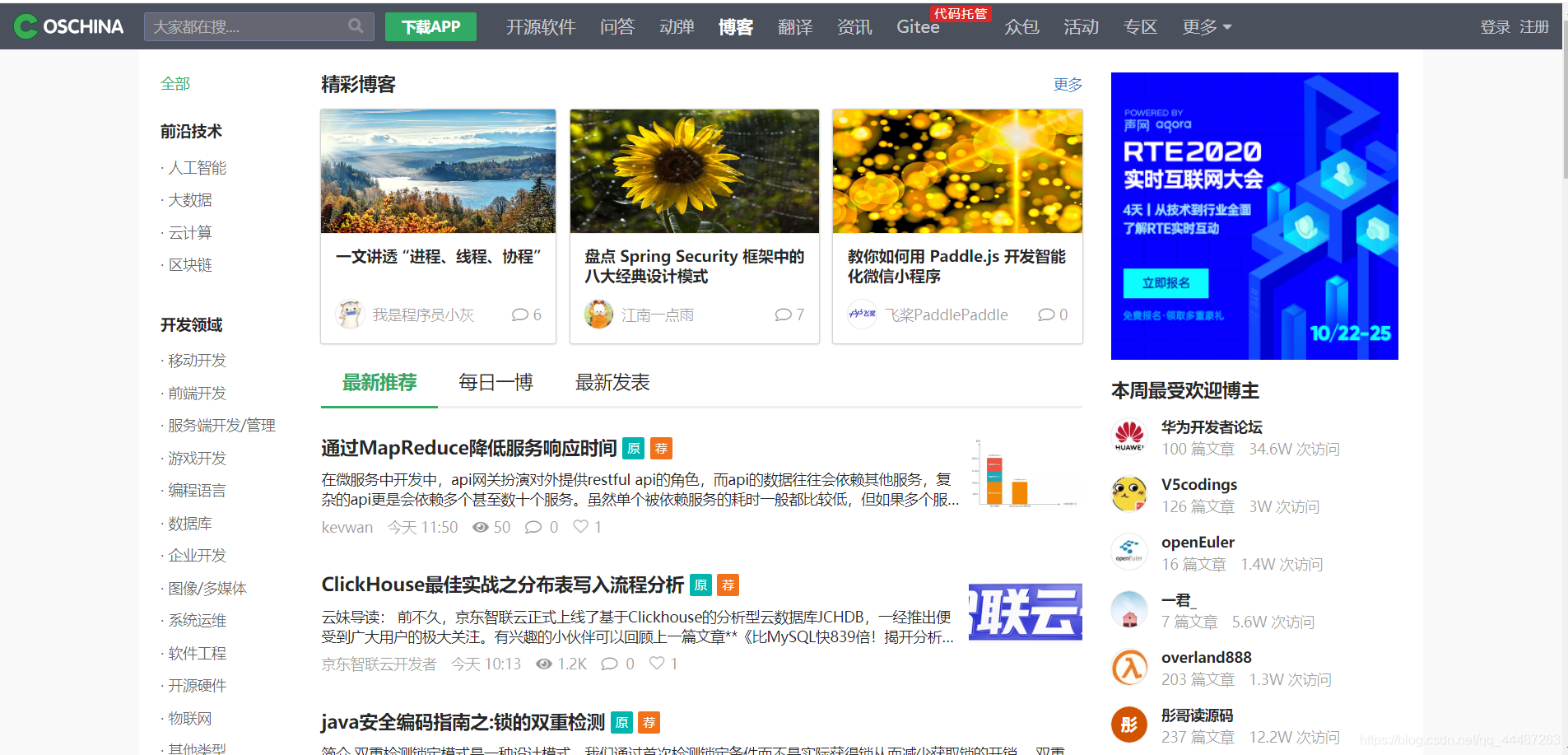Like the ClickHouse article via heart icon
The image size is (1568, 755).
point(657,663)
